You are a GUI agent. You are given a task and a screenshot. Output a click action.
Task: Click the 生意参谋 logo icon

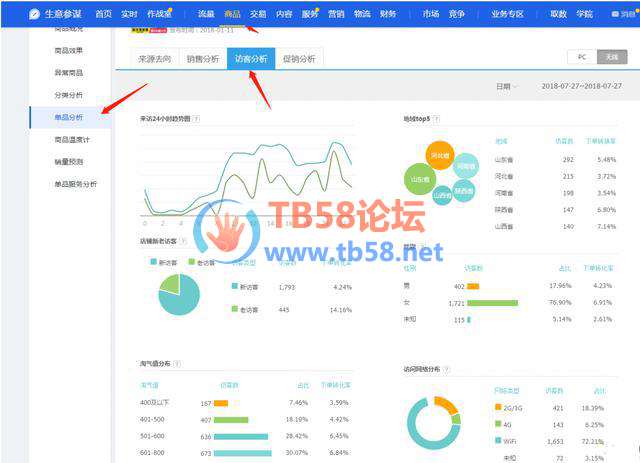pyautogui.click(x=35, y=14)
